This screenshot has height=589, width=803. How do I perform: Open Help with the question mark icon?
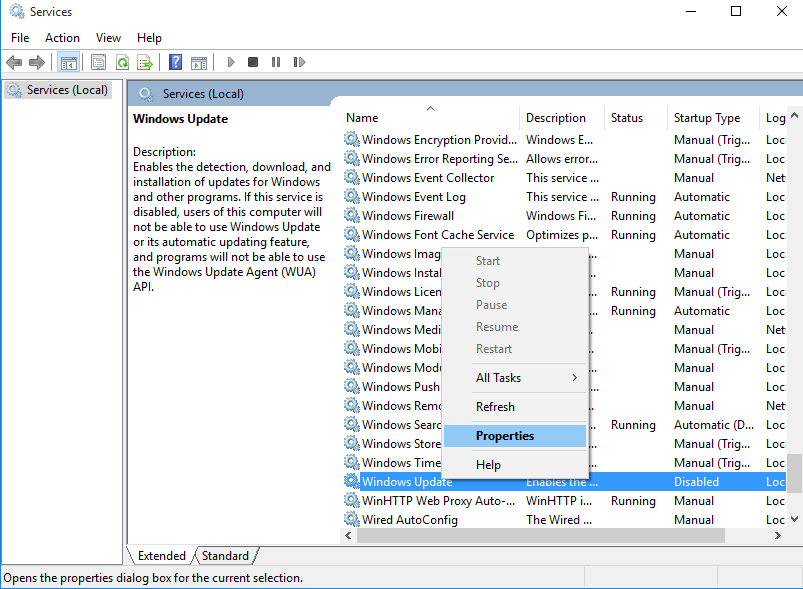[176, 62]
